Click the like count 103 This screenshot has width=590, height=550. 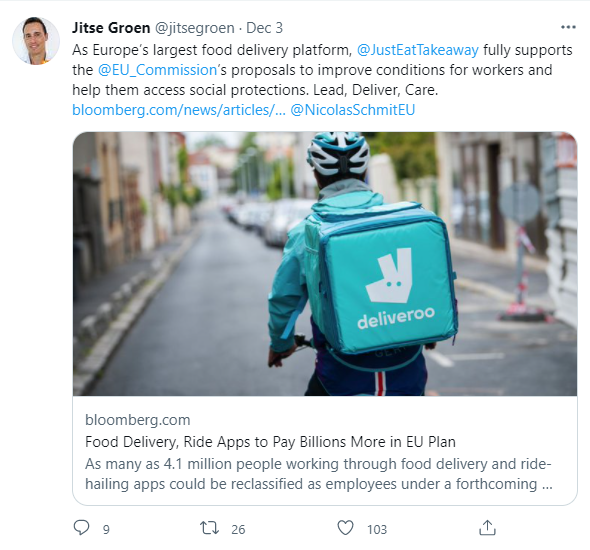click(x=377, y=530)
